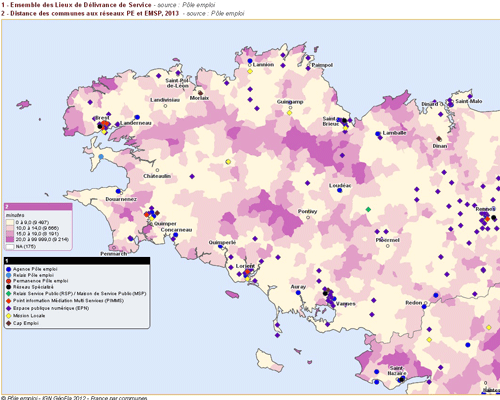Click the Châteaulin town label

click(x=157, y=176)
